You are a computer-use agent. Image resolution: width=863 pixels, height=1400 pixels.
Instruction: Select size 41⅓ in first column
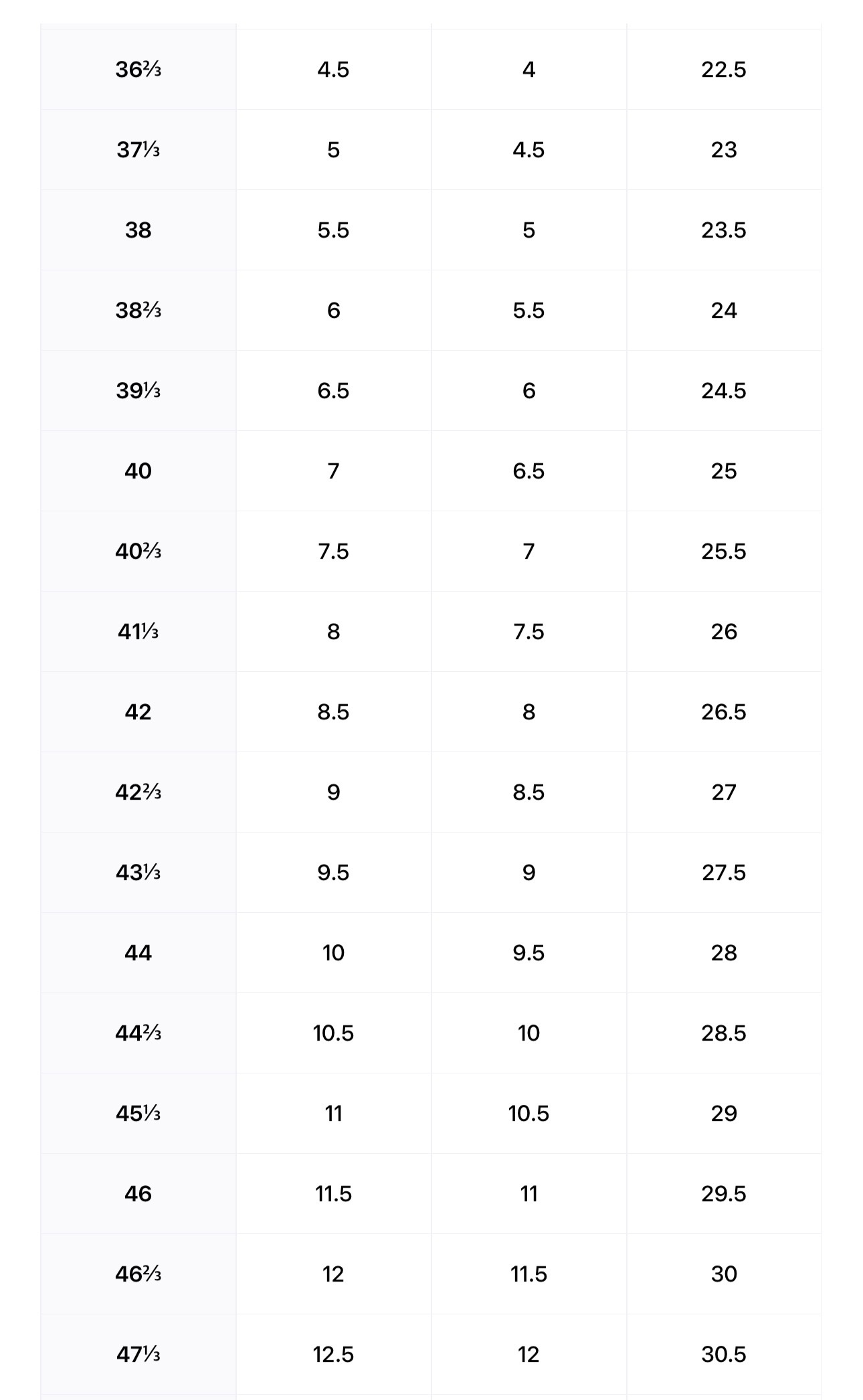(138, 632)
